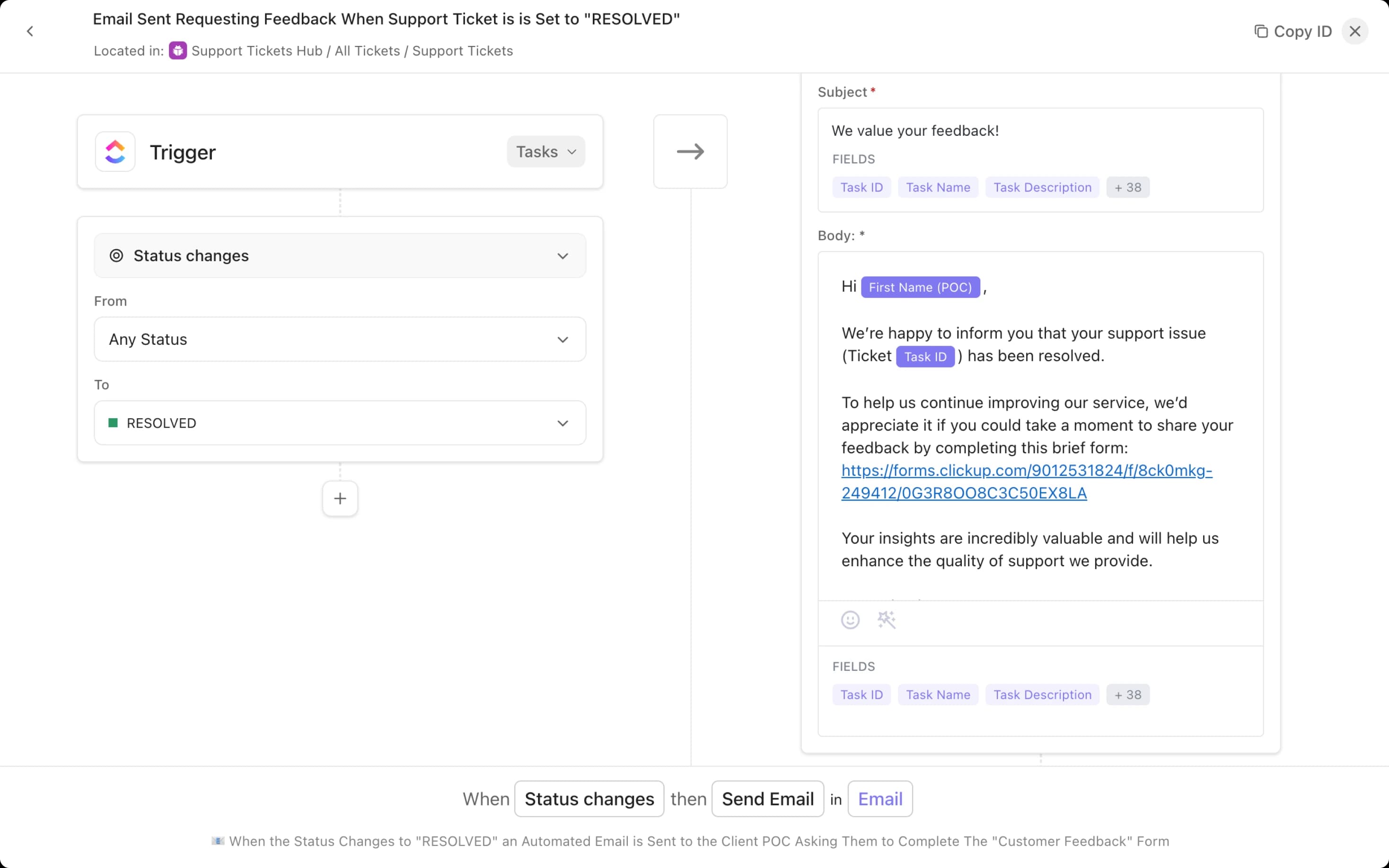Show +38 more fields under Subject
Image resolution: width=1389 pixels, height=868 pixels.
(1127, 187)
